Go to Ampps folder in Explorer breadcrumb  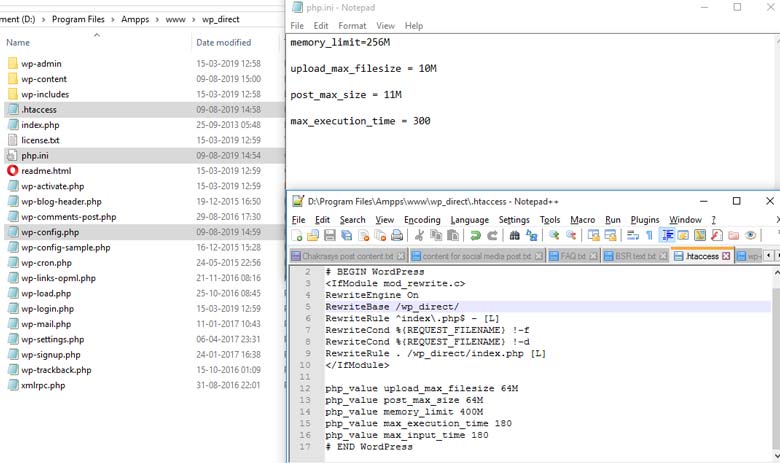135,19
